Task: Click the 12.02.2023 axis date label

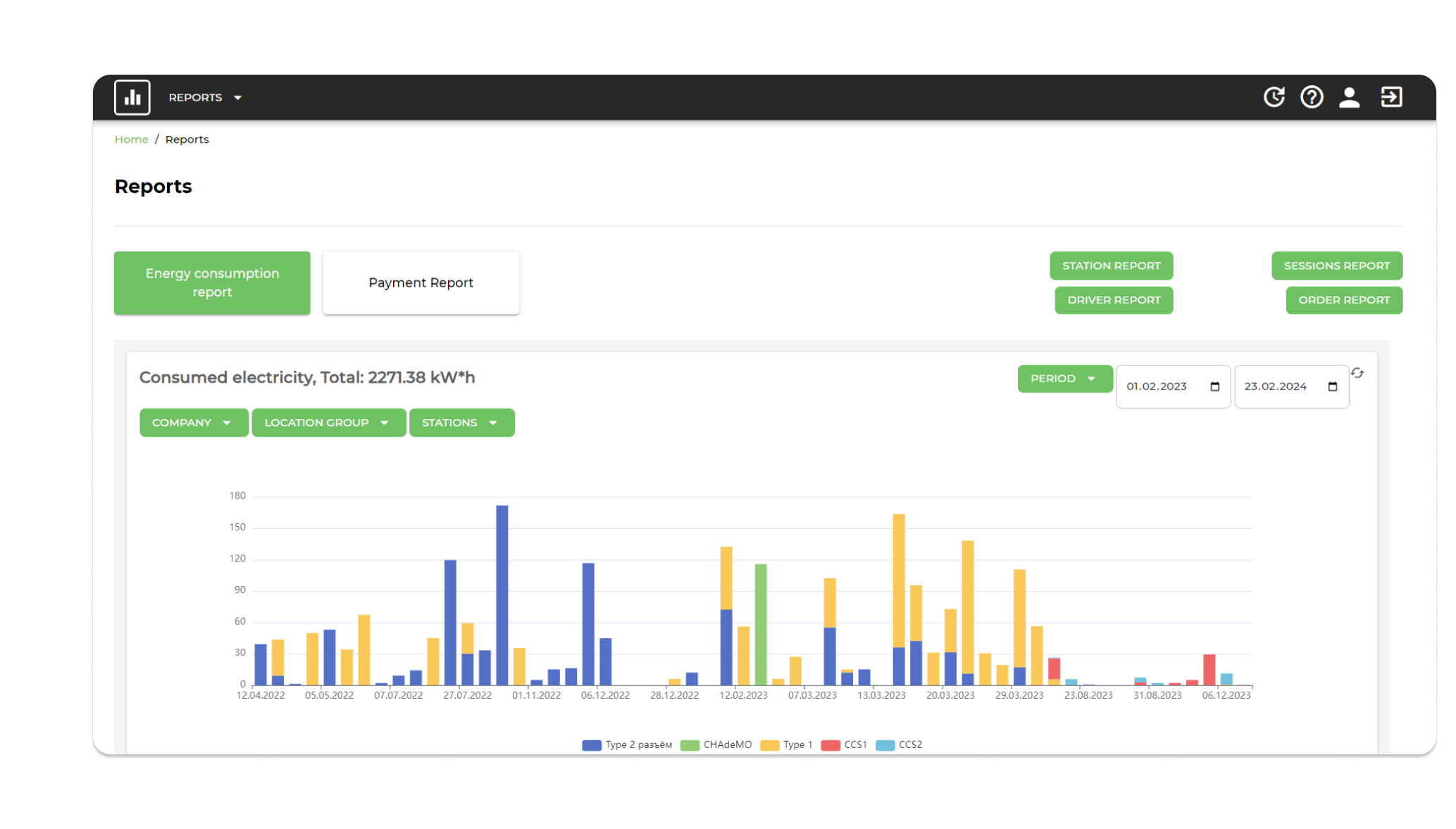Action: click(x=743, y=695)
